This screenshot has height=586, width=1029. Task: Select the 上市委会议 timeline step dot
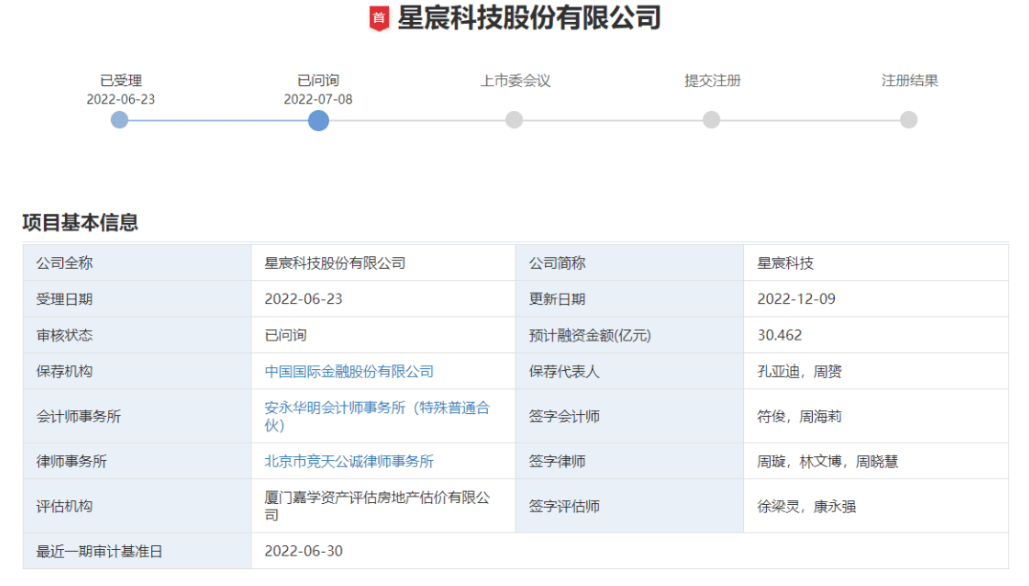pos(514,120)
